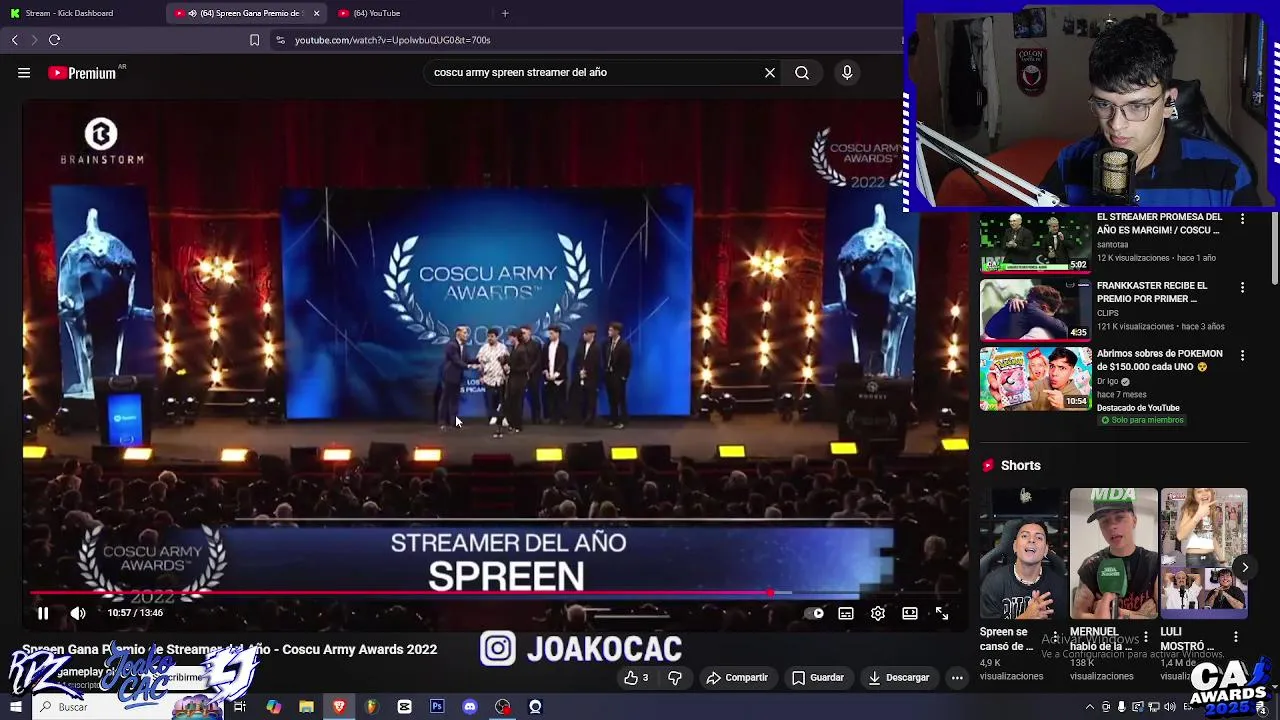The width and height of the screenshot is (1280, 720).
Task: Make the video player full screen
Action: point(942,613)
